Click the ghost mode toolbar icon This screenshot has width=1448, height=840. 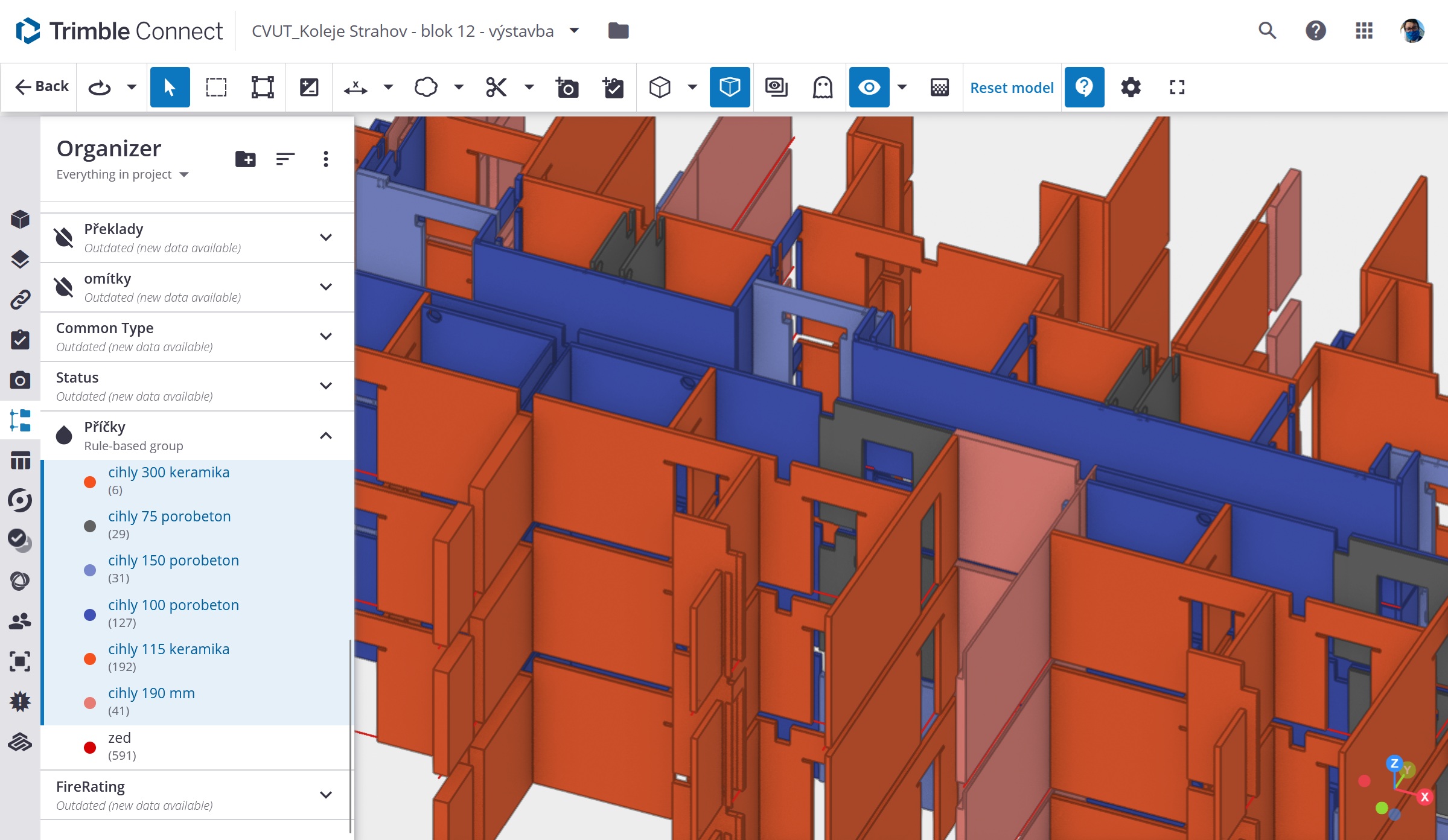coord(823,87)
